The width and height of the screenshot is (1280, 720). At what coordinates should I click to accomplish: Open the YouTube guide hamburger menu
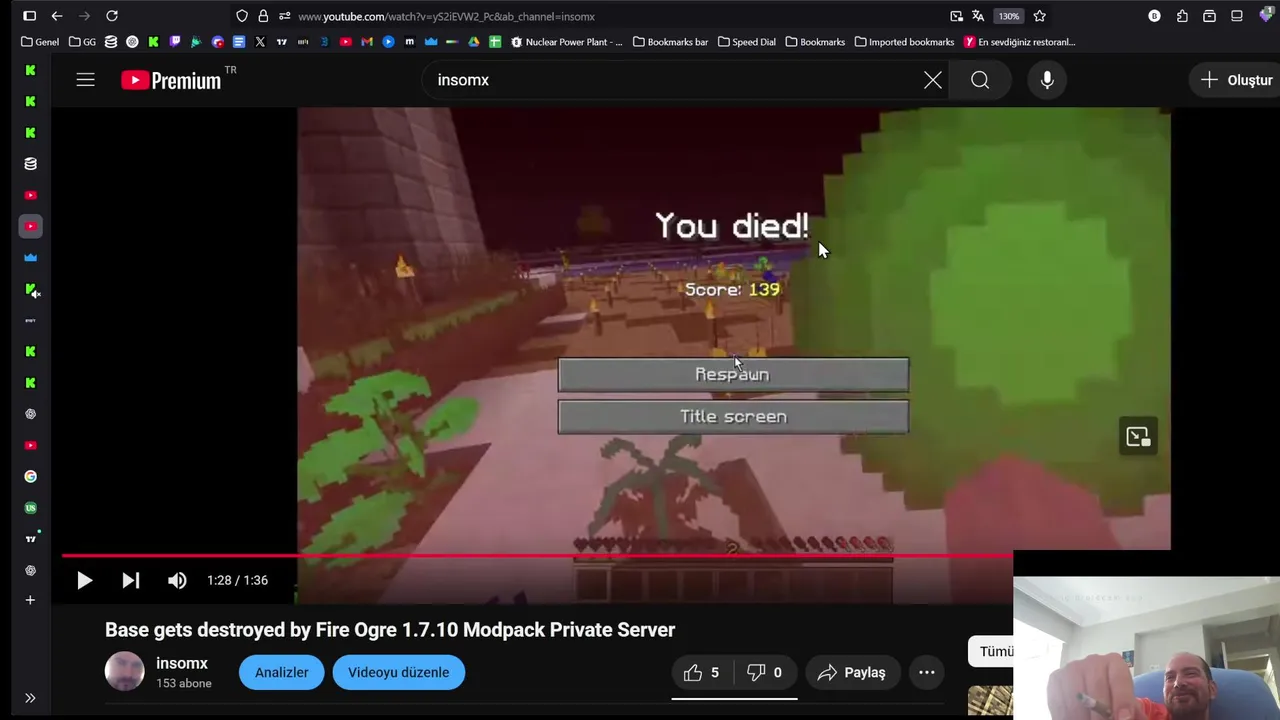pyautogui.click(x=85, y=80)
